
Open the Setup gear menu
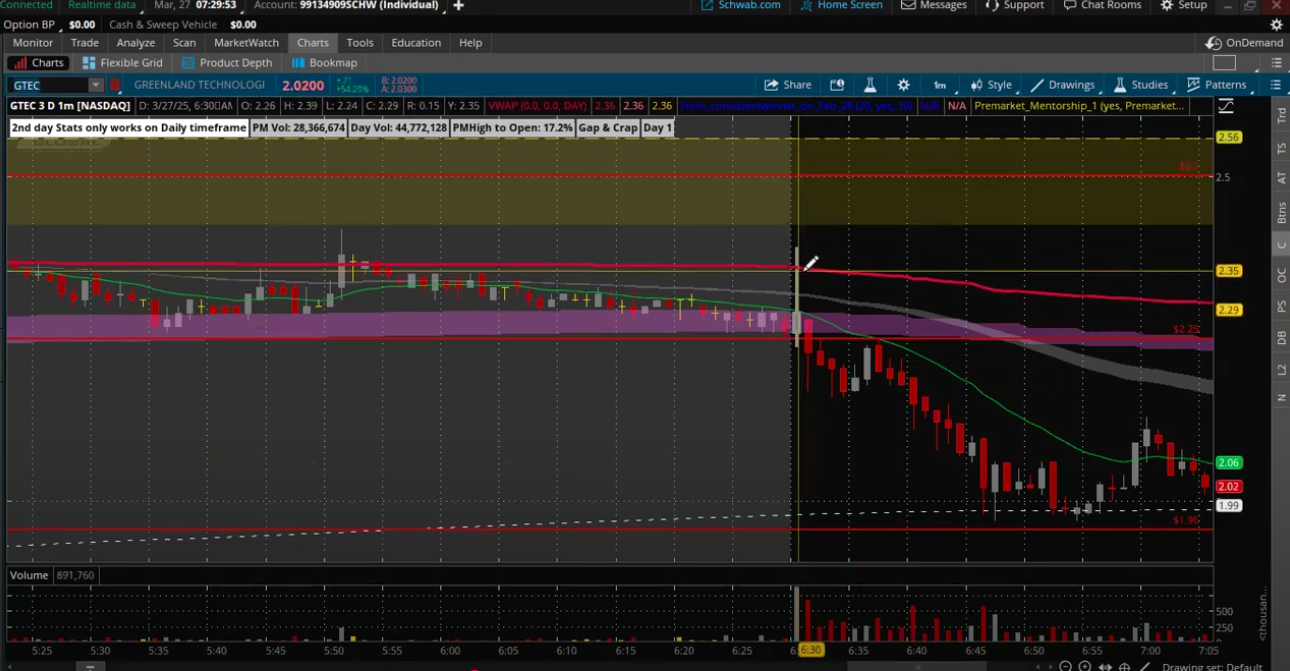coord(1183,5)
